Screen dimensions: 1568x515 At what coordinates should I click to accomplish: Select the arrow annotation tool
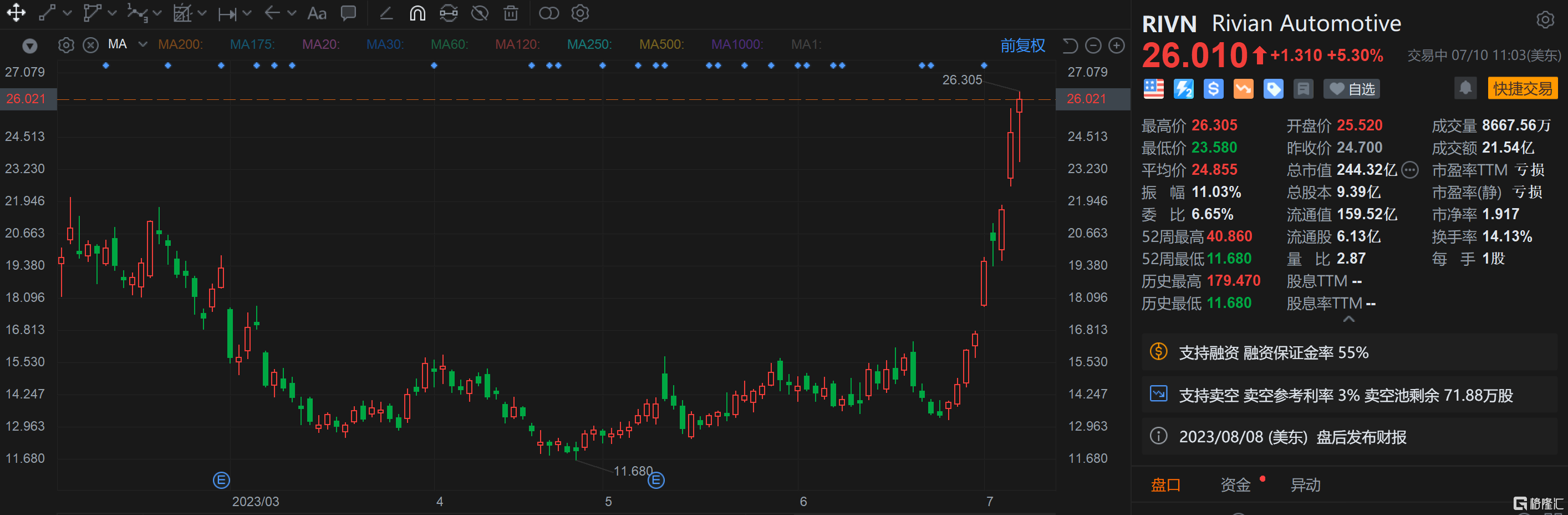click(x=272, y=13)
